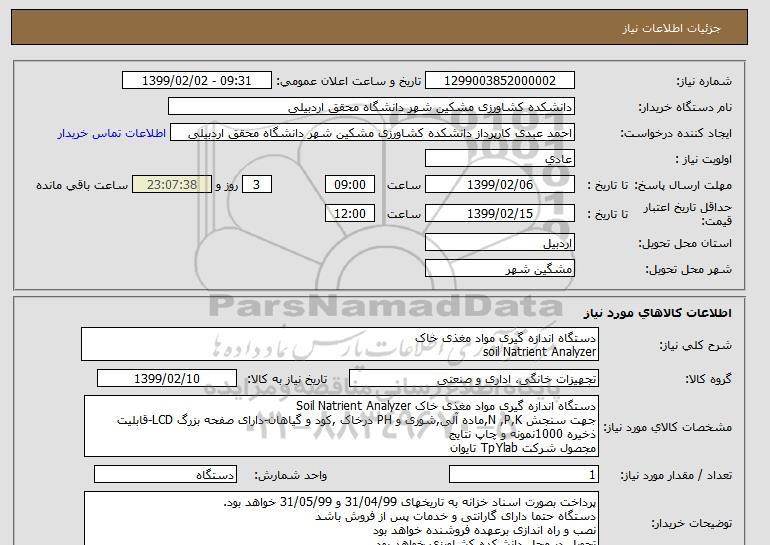Select the general description box soil Natrient Analyzer
770x545 pixels.
[x=340, y=345]
